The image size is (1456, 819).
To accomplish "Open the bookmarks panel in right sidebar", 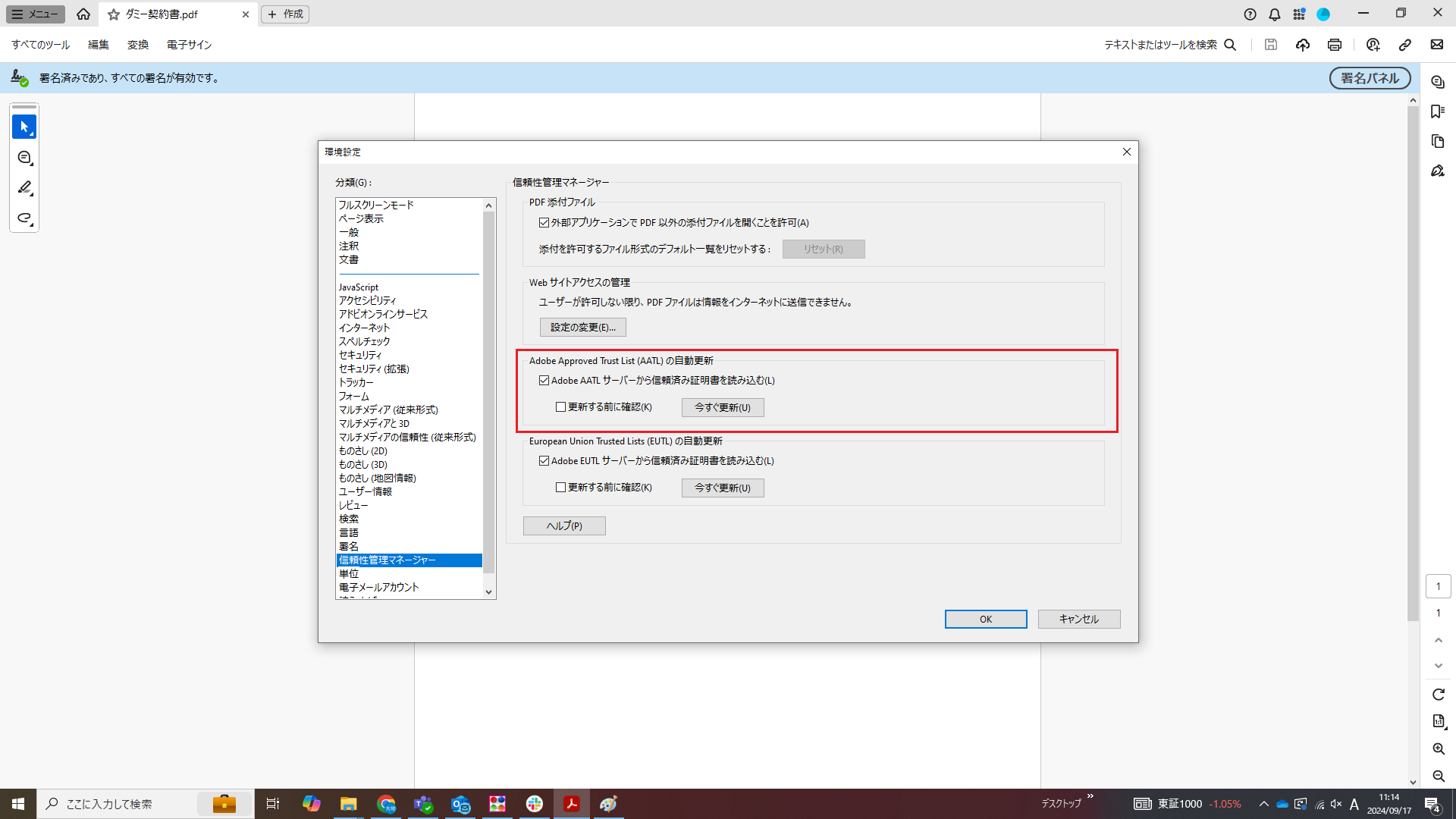I will pyautogui.click(x=1438, y=111).
